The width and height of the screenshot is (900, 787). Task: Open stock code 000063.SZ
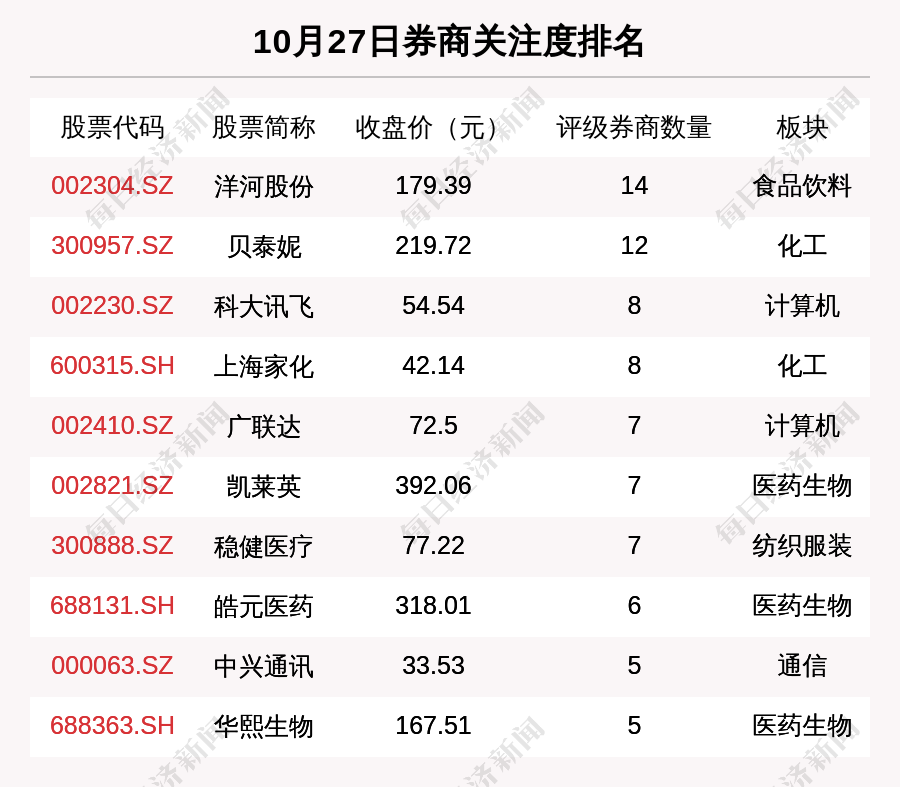(112, 666)
